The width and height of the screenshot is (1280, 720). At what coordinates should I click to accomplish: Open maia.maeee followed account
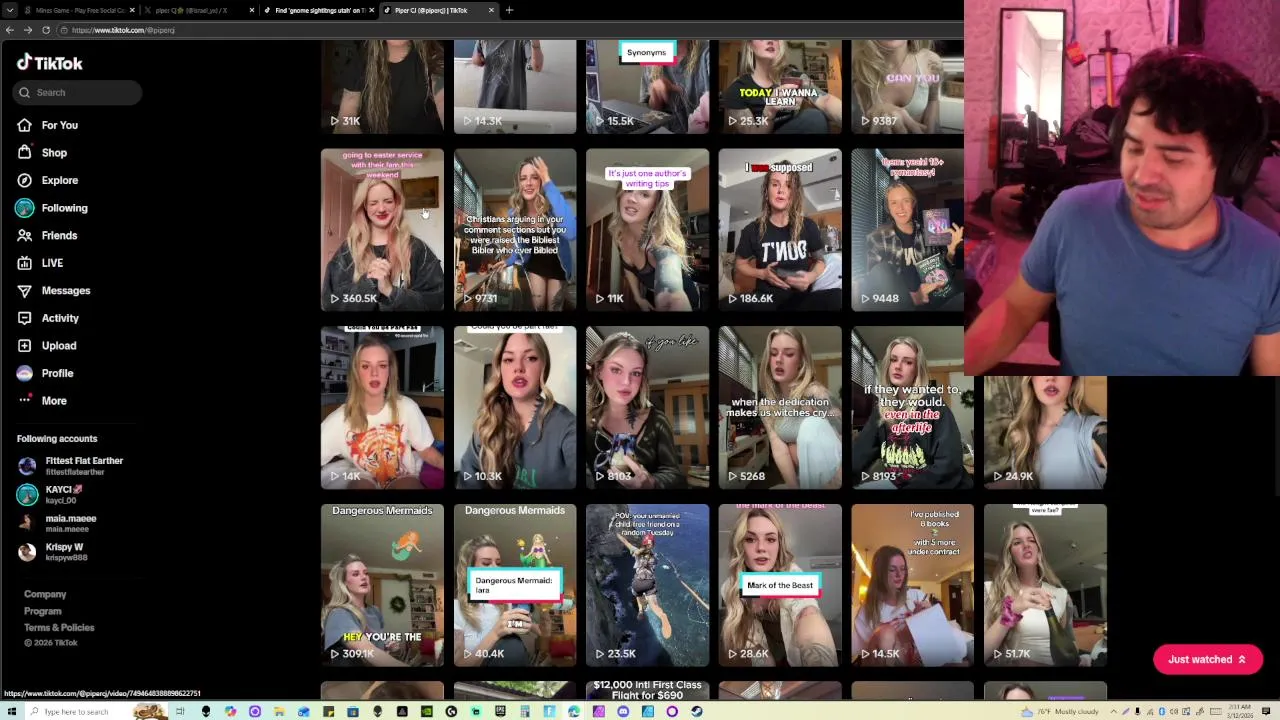(57, 523)
